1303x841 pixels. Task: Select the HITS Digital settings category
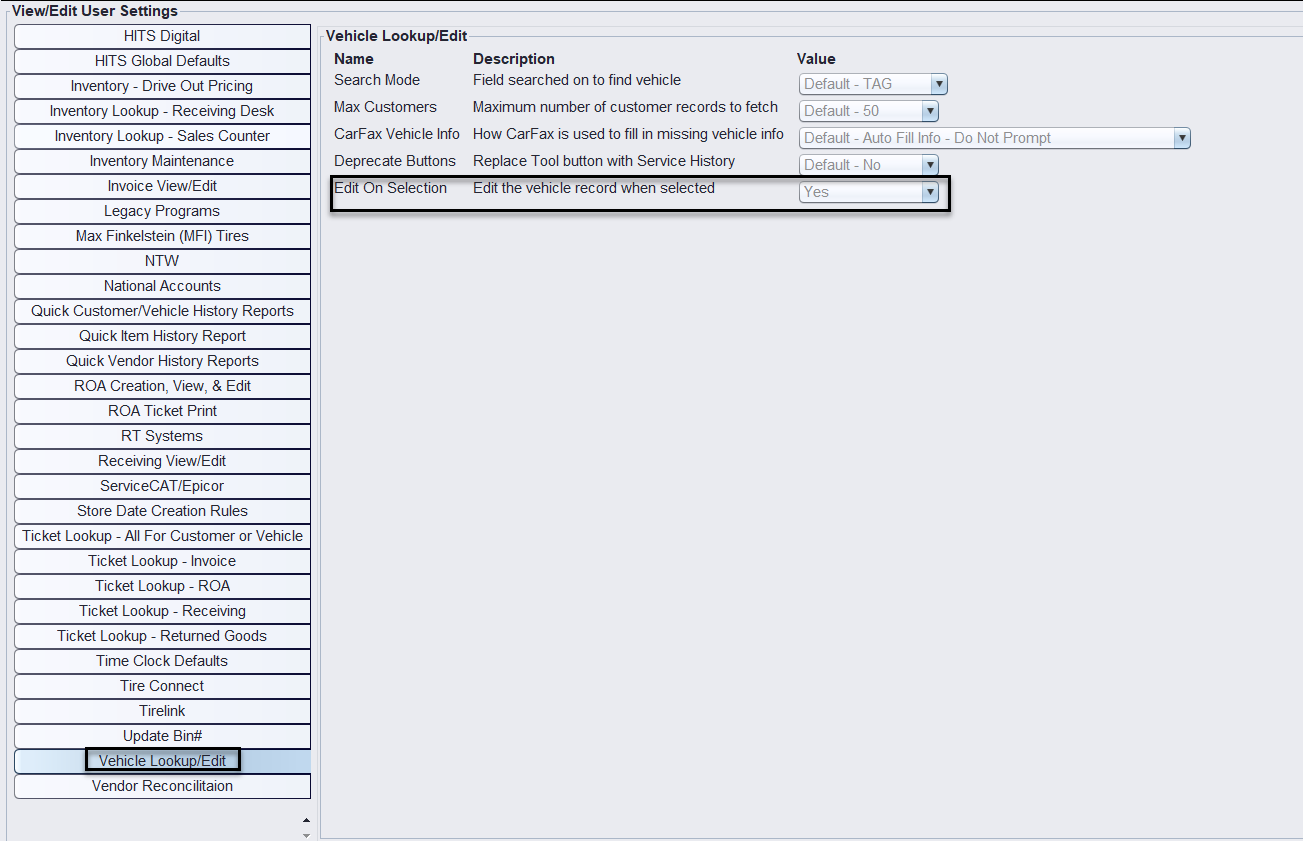point(162,36)
